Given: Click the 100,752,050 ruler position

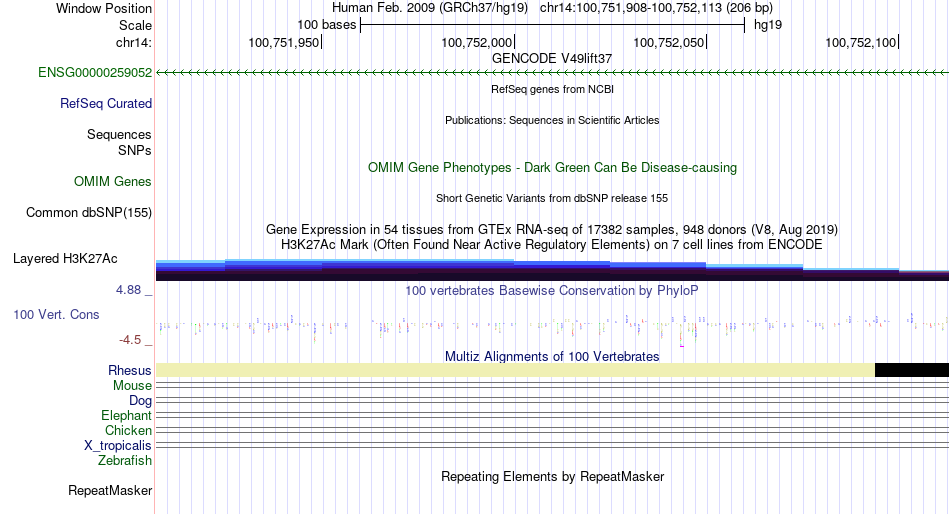Looking at the screenshot, I should click(x=669, y=42).
